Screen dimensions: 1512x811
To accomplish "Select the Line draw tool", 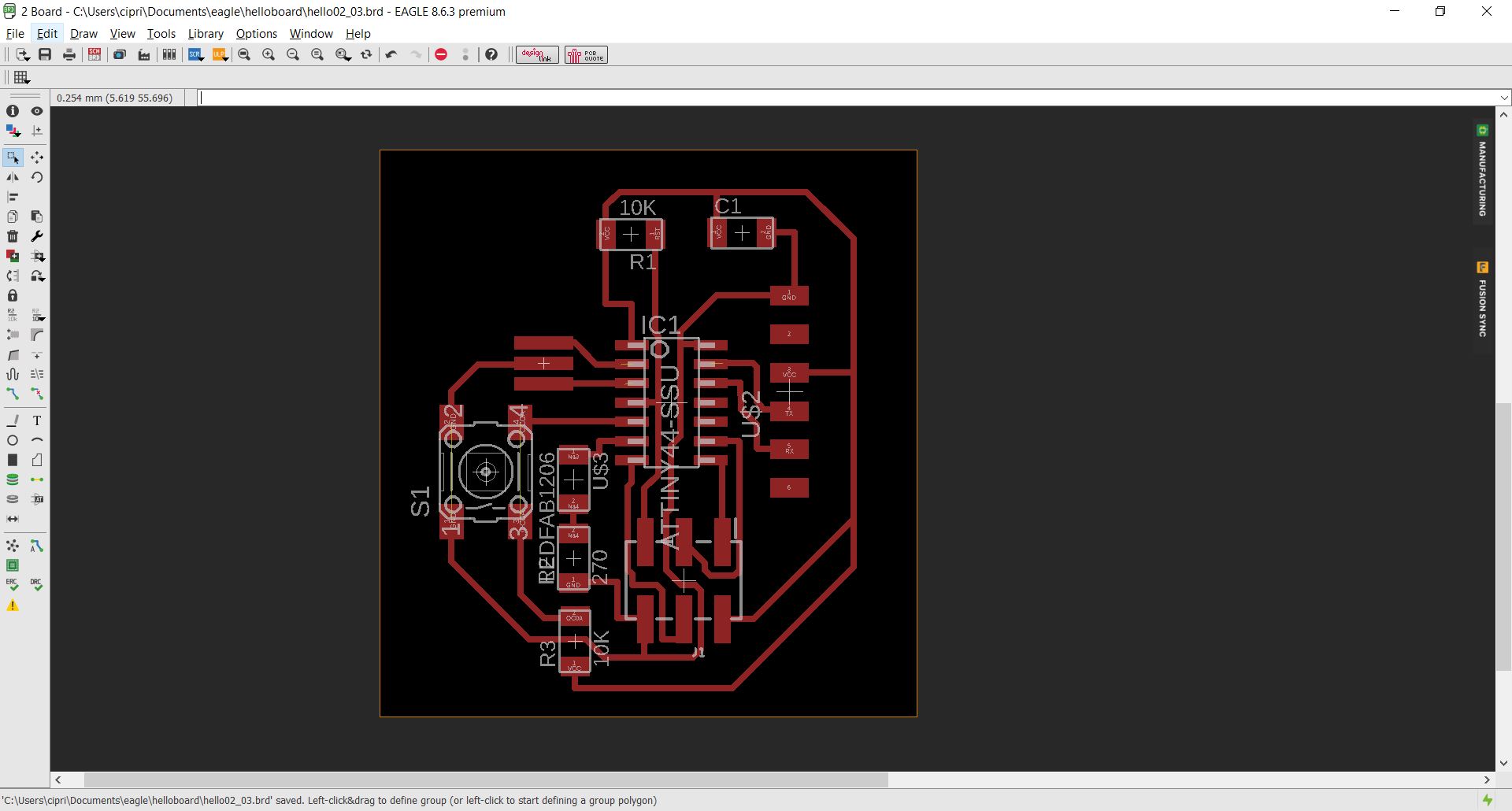I will 13,420.
